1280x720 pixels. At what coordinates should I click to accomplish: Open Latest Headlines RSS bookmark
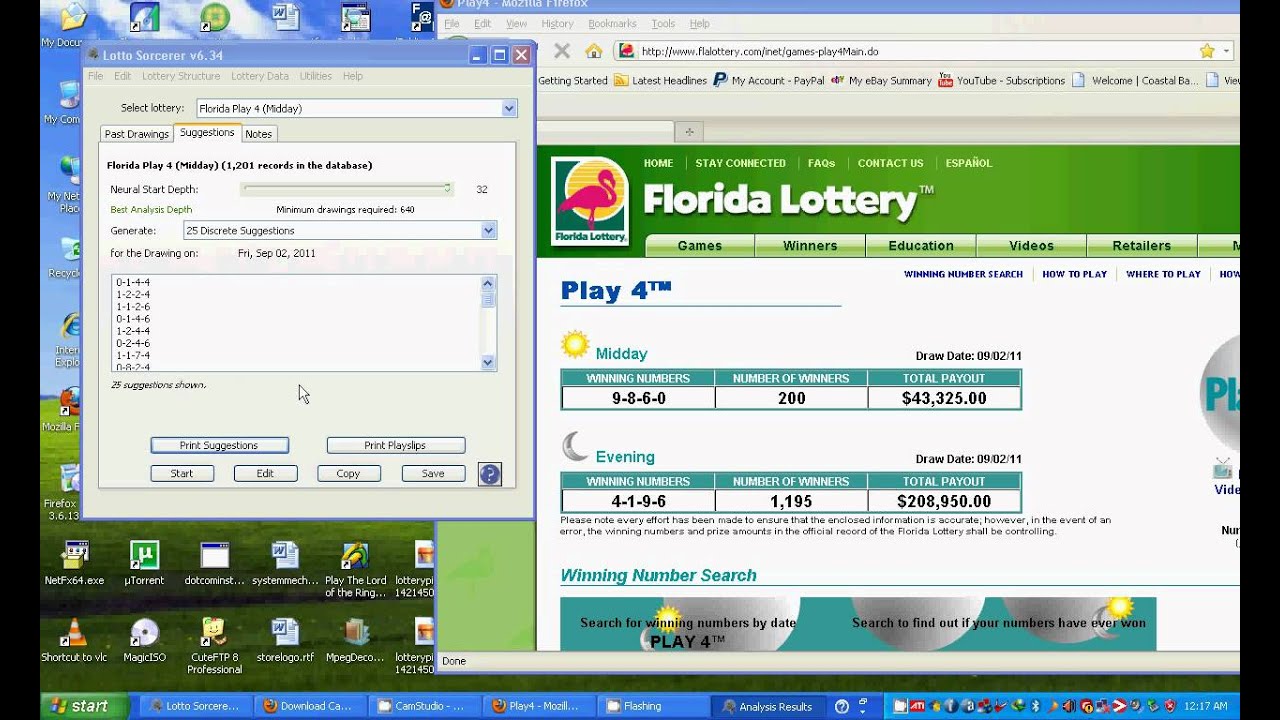[660, 81]
